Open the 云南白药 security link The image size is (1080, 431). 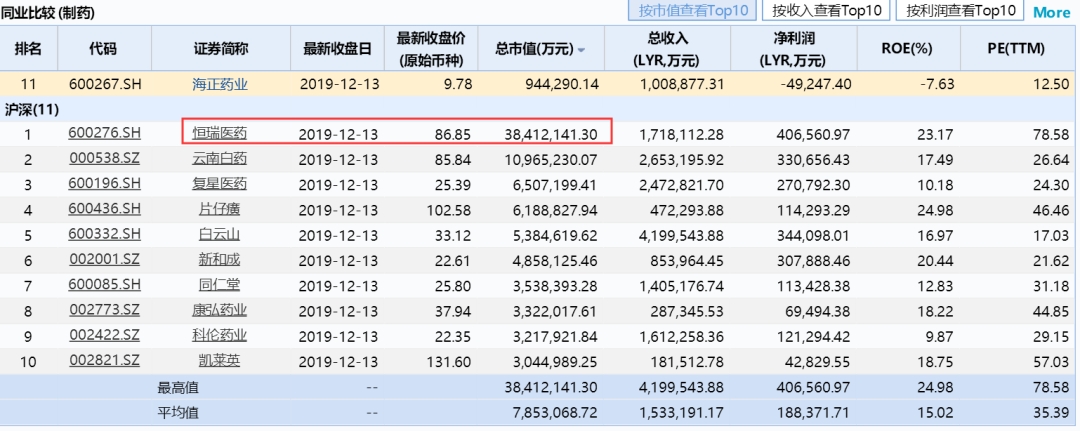[220, 159]
